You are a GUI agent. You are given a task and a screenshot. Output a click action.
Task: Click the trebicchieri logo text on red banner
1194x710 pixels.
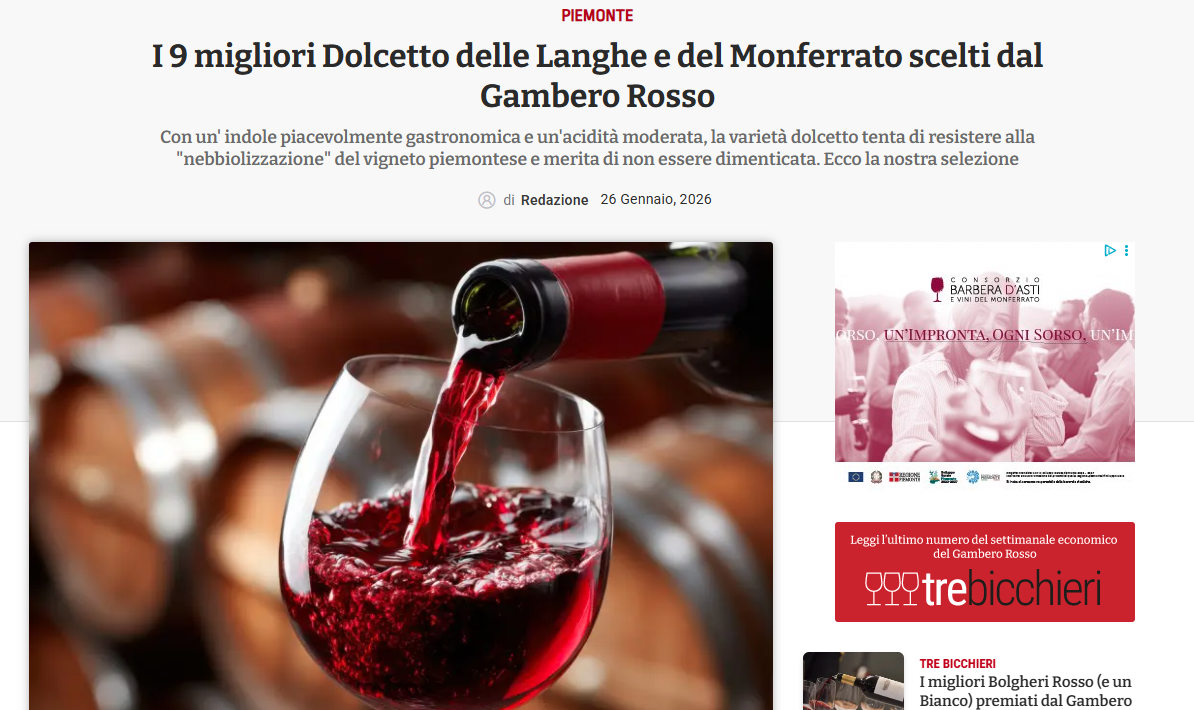point(1011,589)
